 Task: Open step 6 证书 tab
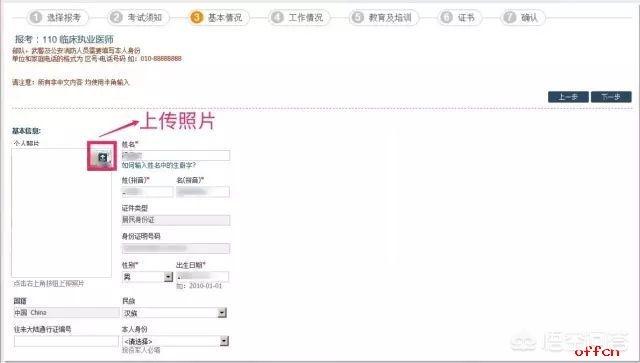pos(460,17)
